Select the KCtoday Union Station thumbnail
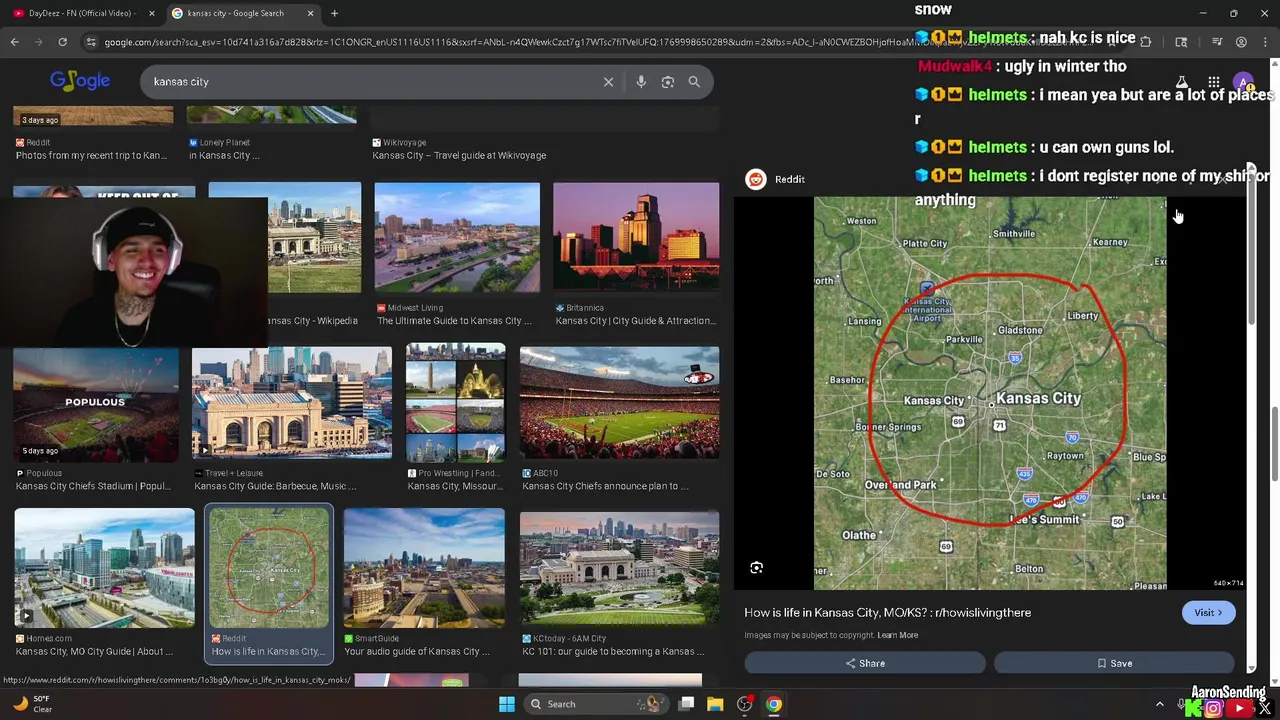The width and height of the screenshot is (1280, 720). pos(619,570)
